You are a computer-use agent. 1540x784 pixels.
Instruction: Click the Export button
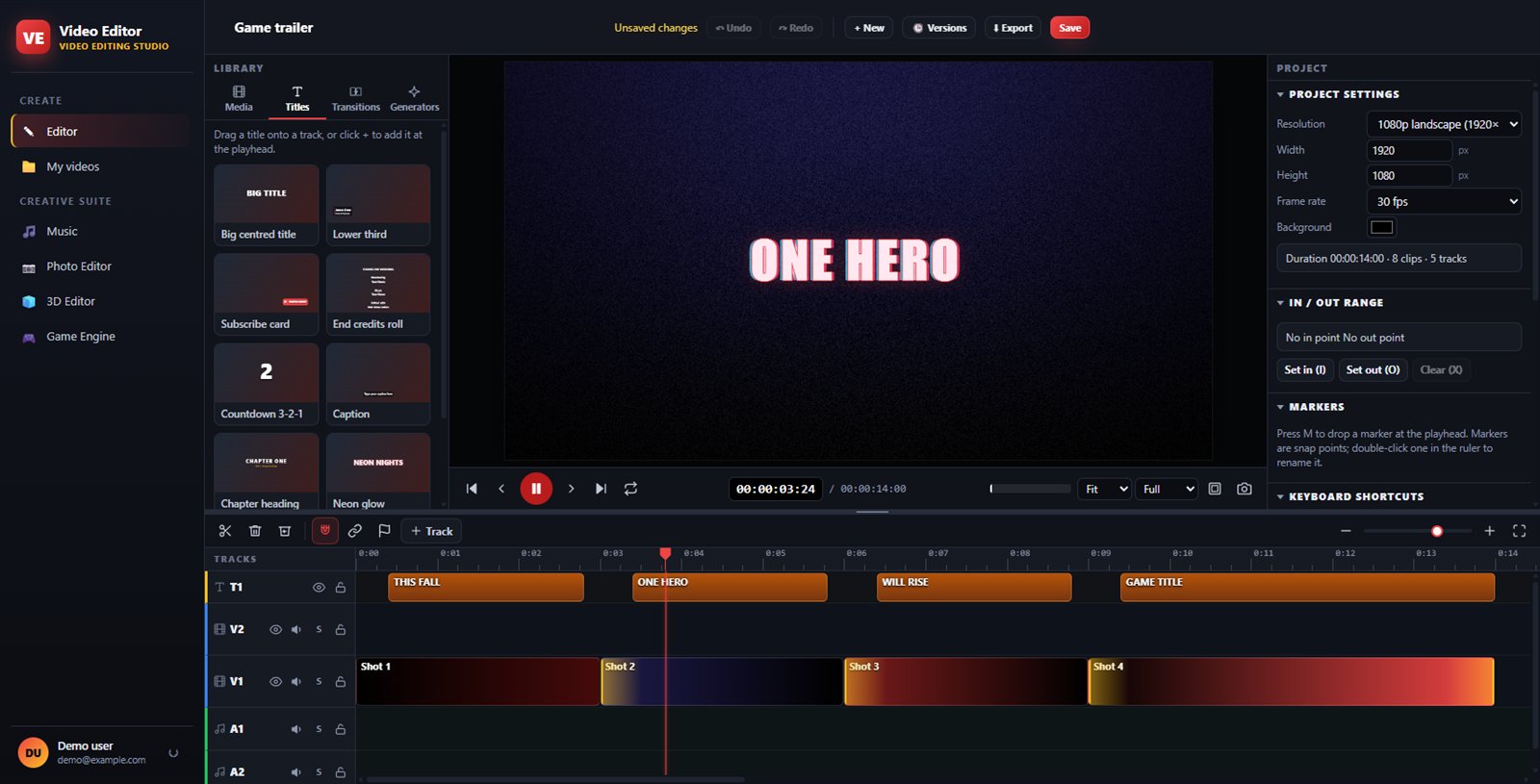(1013, 28)
